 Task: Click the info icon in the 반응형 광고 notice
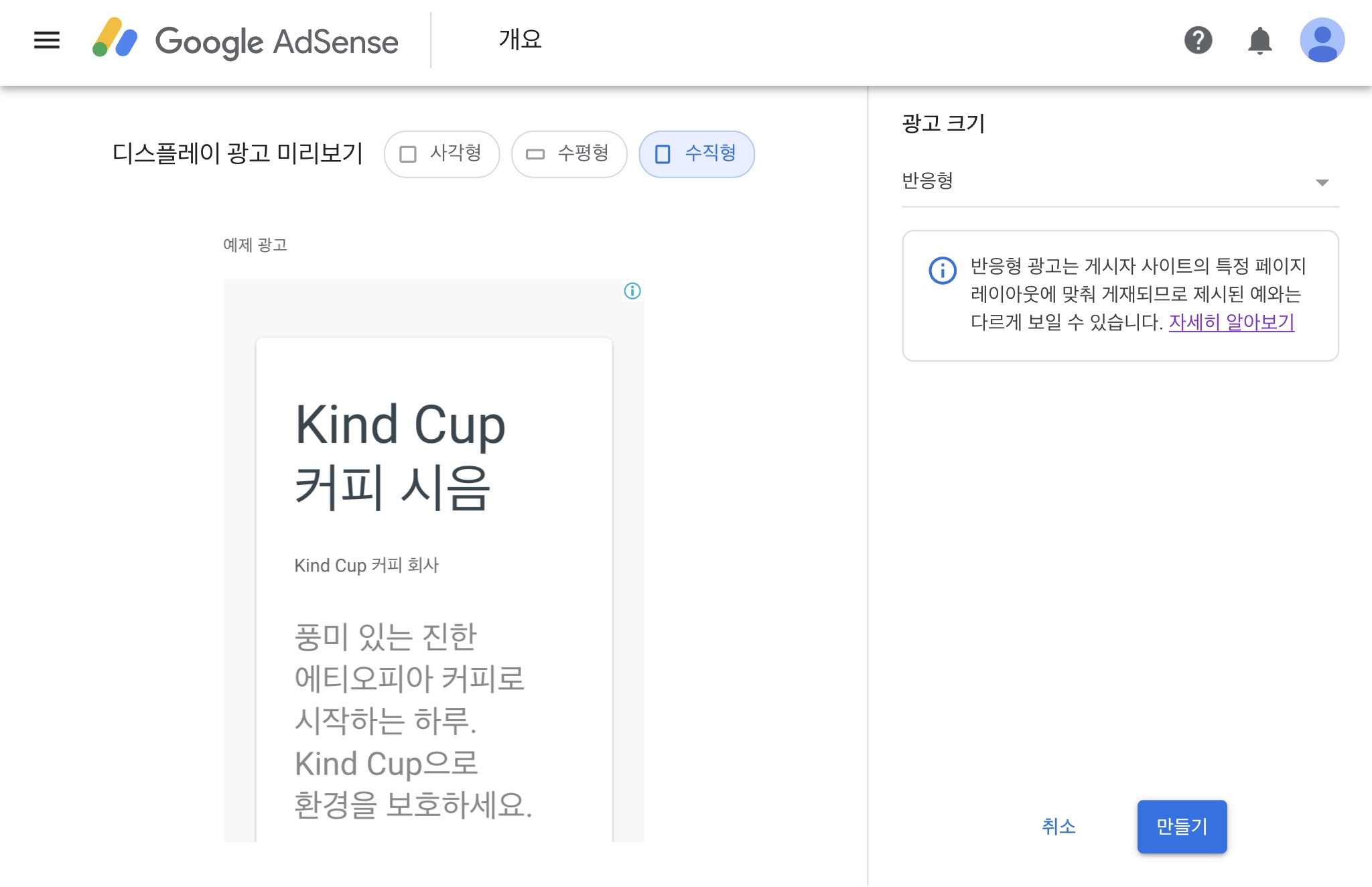[943, 271]
